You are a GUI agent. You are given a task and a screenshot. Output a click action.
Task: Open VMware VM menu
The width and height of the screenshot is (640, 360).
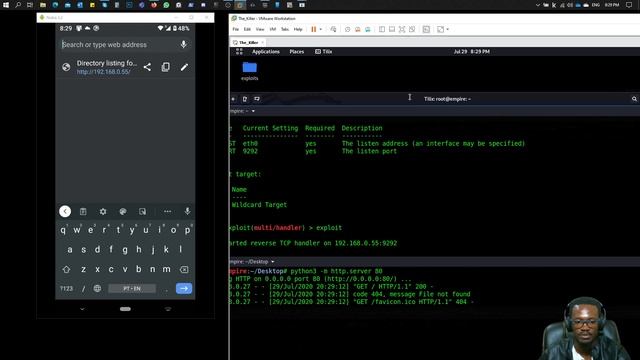[273, 29]
